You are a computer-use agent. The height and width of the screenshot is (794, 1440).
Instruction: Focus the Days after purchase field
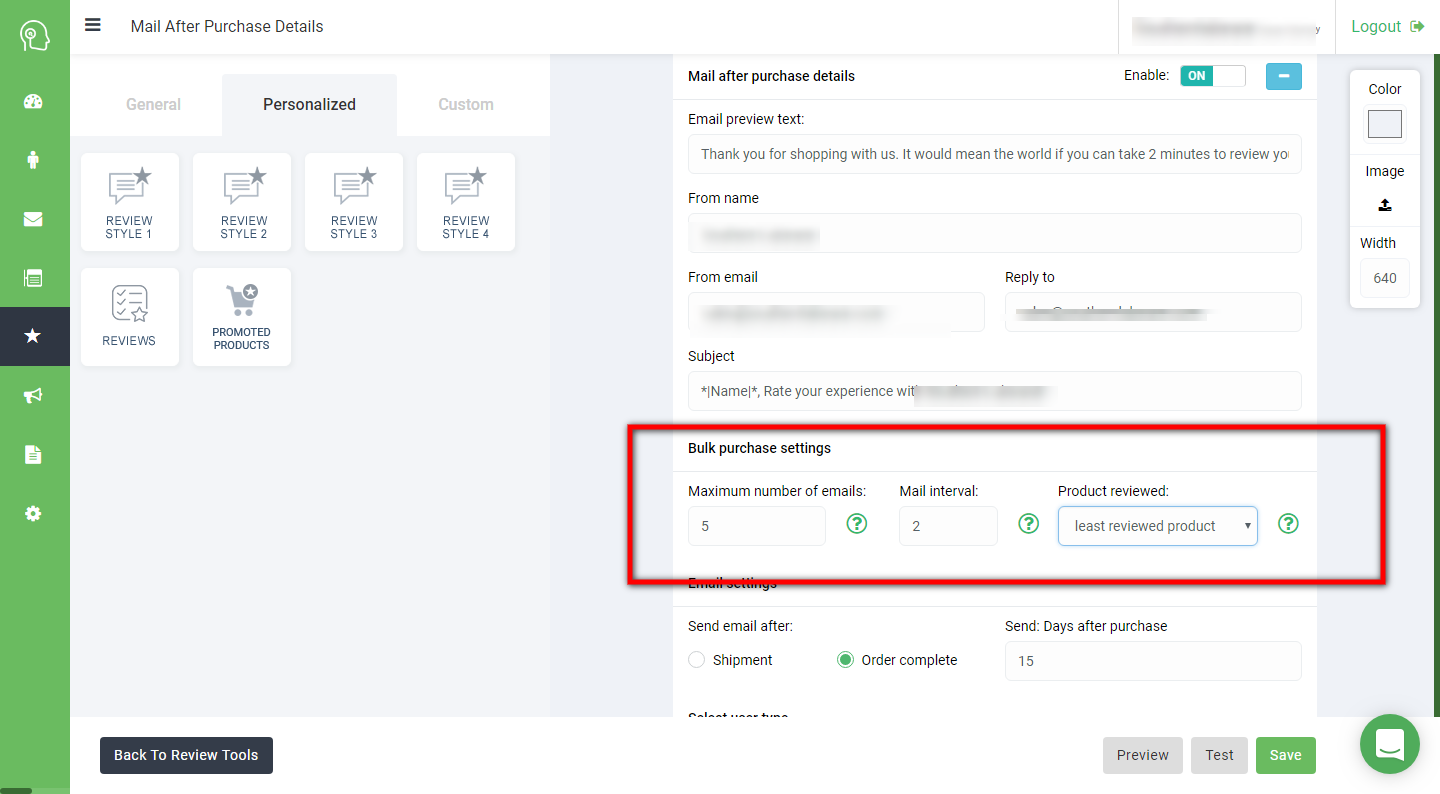tap(1153, 661)
